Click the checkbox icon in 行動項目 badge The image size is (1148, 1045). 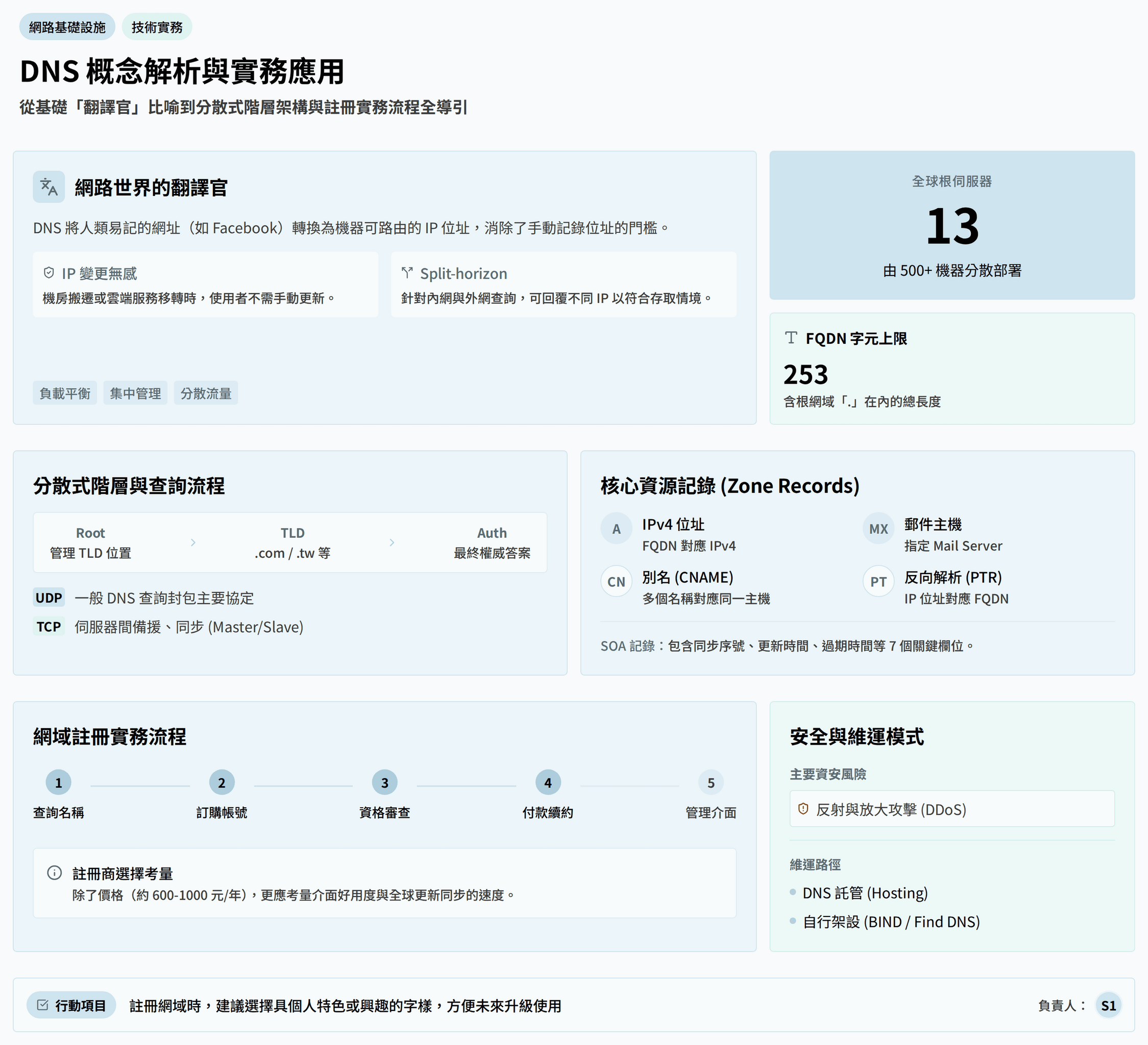pyautogui.click(x=43, y=1005)
